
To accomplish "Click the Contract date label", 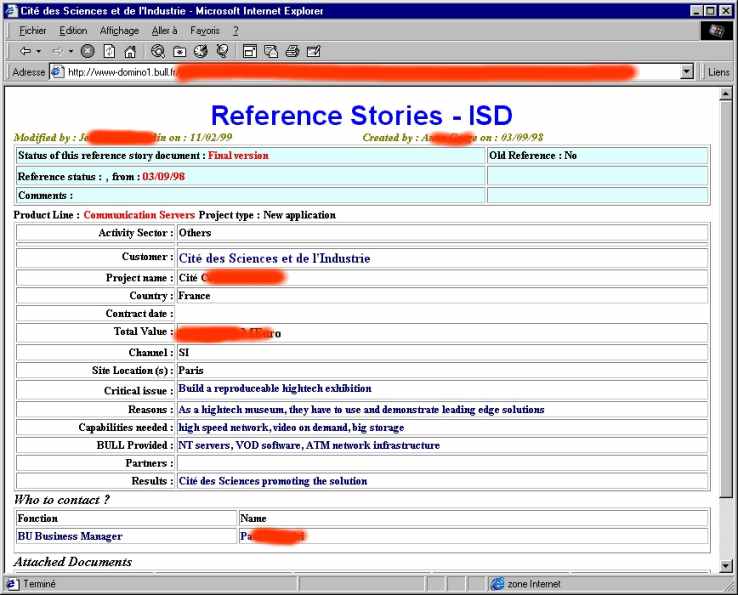I will tap(139, 314).
